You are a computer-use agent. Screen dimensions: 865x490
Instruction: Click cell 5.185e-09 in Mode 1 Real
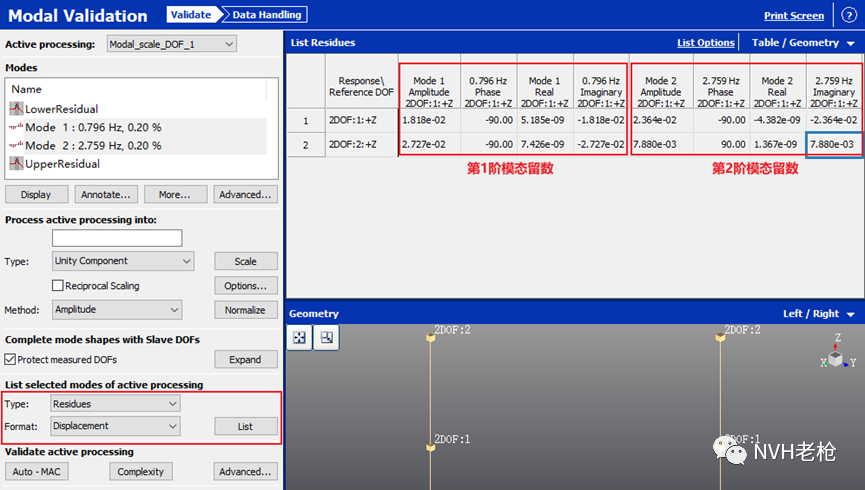pos(544,120)
